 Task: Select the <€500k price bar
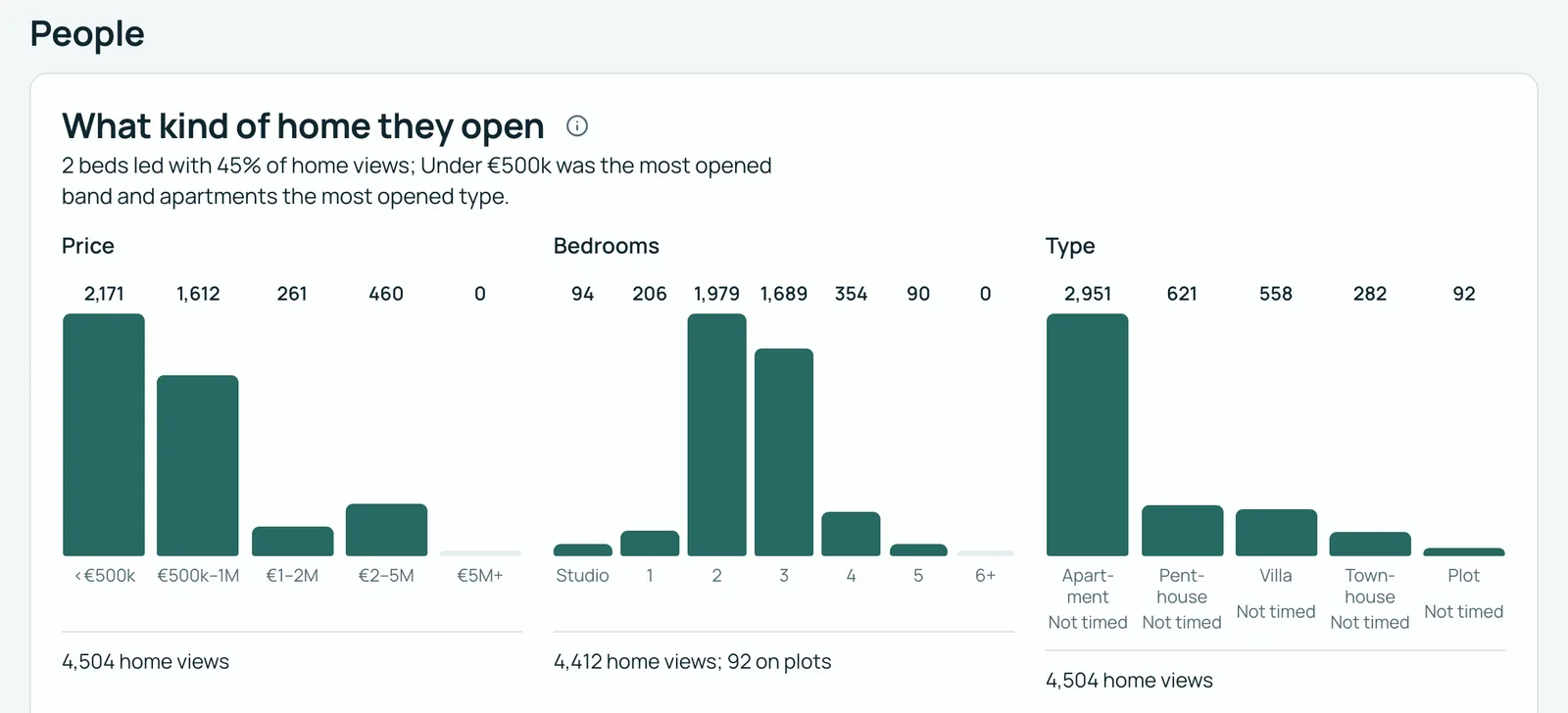coord(104,435)
